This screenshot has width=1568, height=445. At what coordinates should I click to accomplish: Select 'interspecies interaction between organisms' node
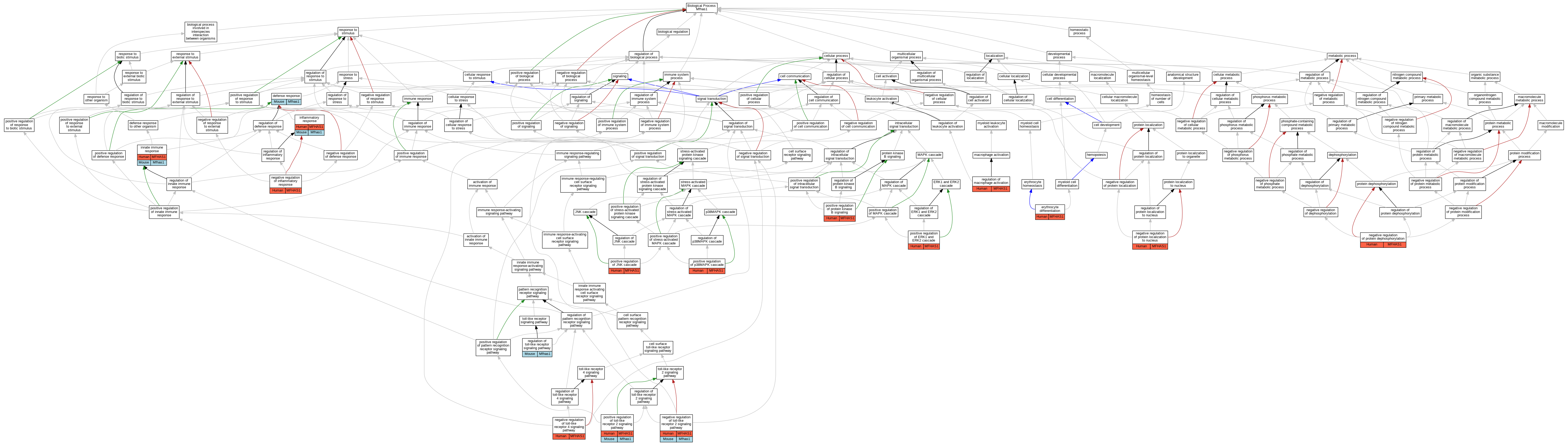point(201,32)
